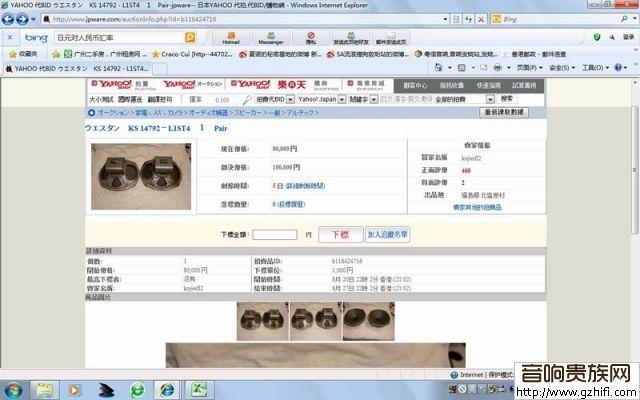Stop loading with the red X icon
The image size is (640, 400).
click(x=481, y=19)
